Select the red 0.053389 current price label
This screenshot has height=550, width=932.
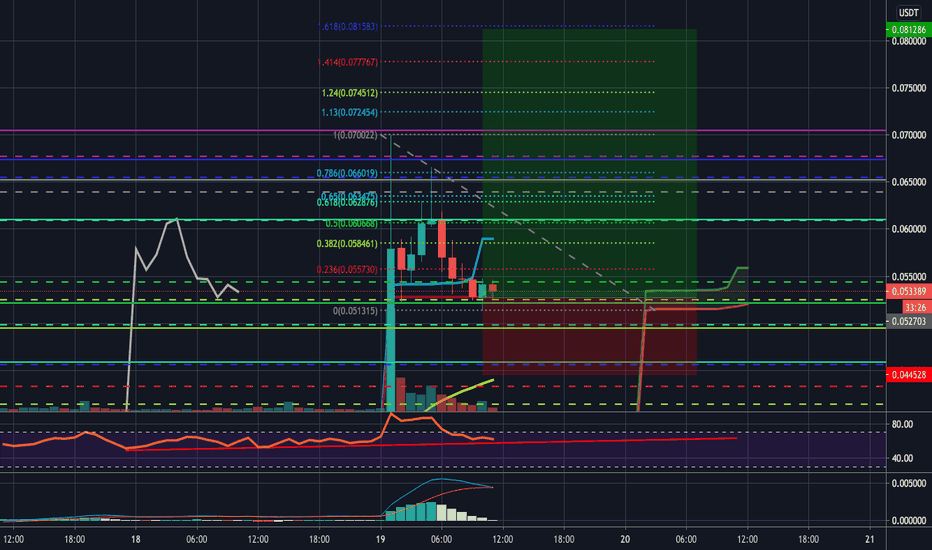(908, 291)
